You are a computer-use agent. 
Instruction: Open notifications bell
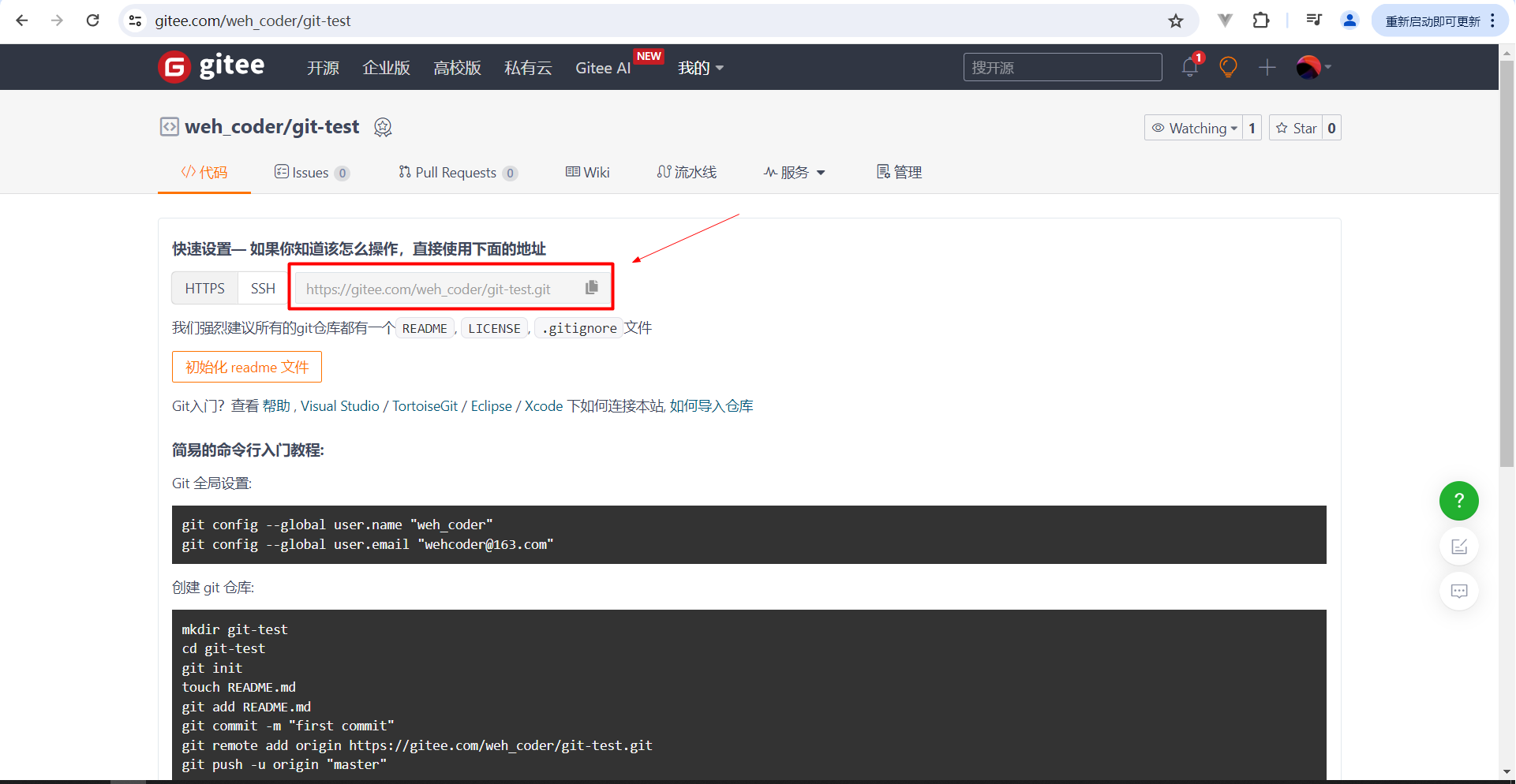pyautogui.click(x=1190, y=67)
